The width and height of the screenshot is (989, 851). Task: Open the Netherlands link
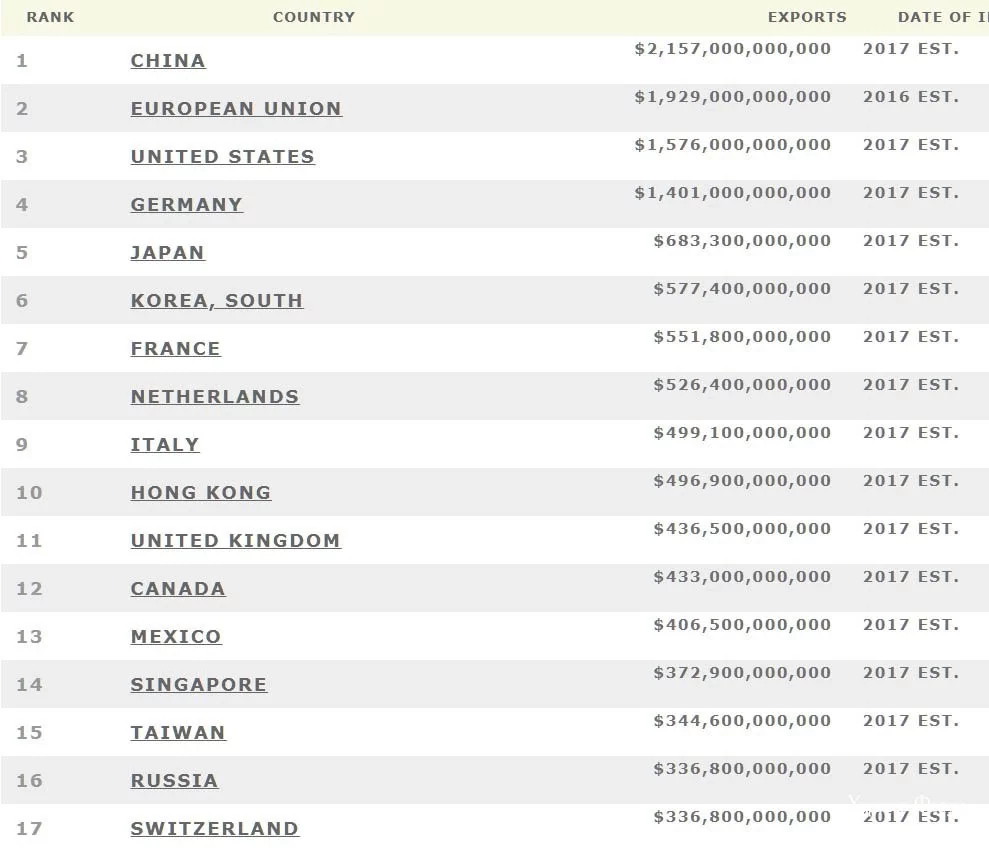click(215, 397)
